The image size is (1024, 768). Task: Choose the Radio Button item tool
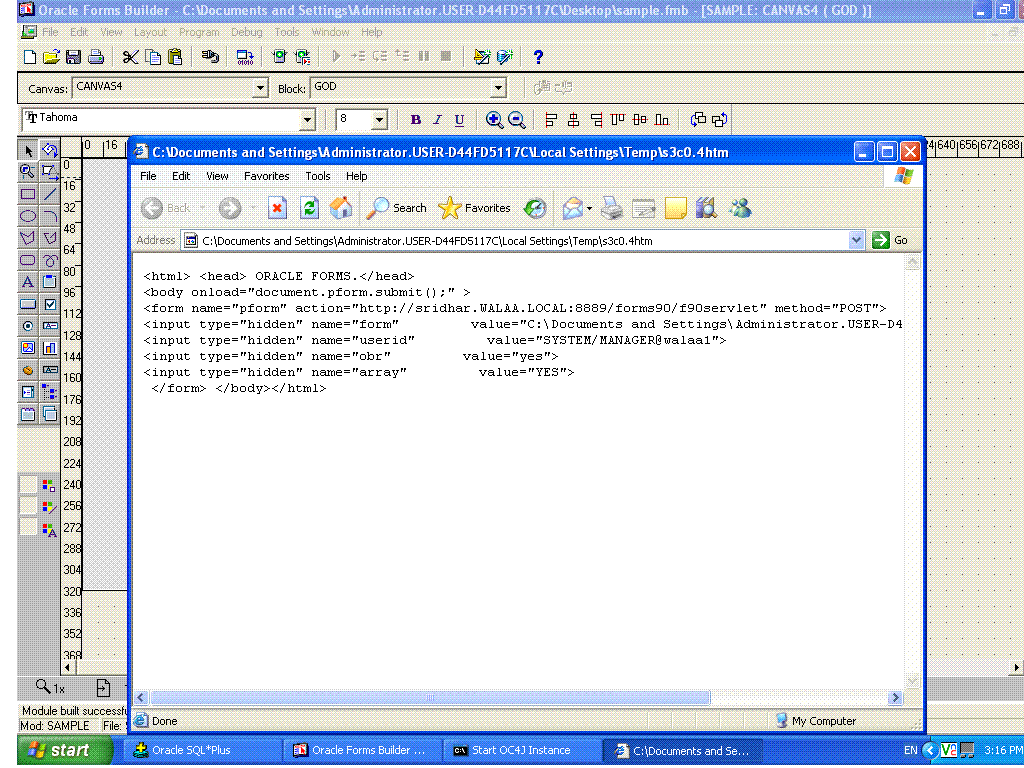point(28,326)
